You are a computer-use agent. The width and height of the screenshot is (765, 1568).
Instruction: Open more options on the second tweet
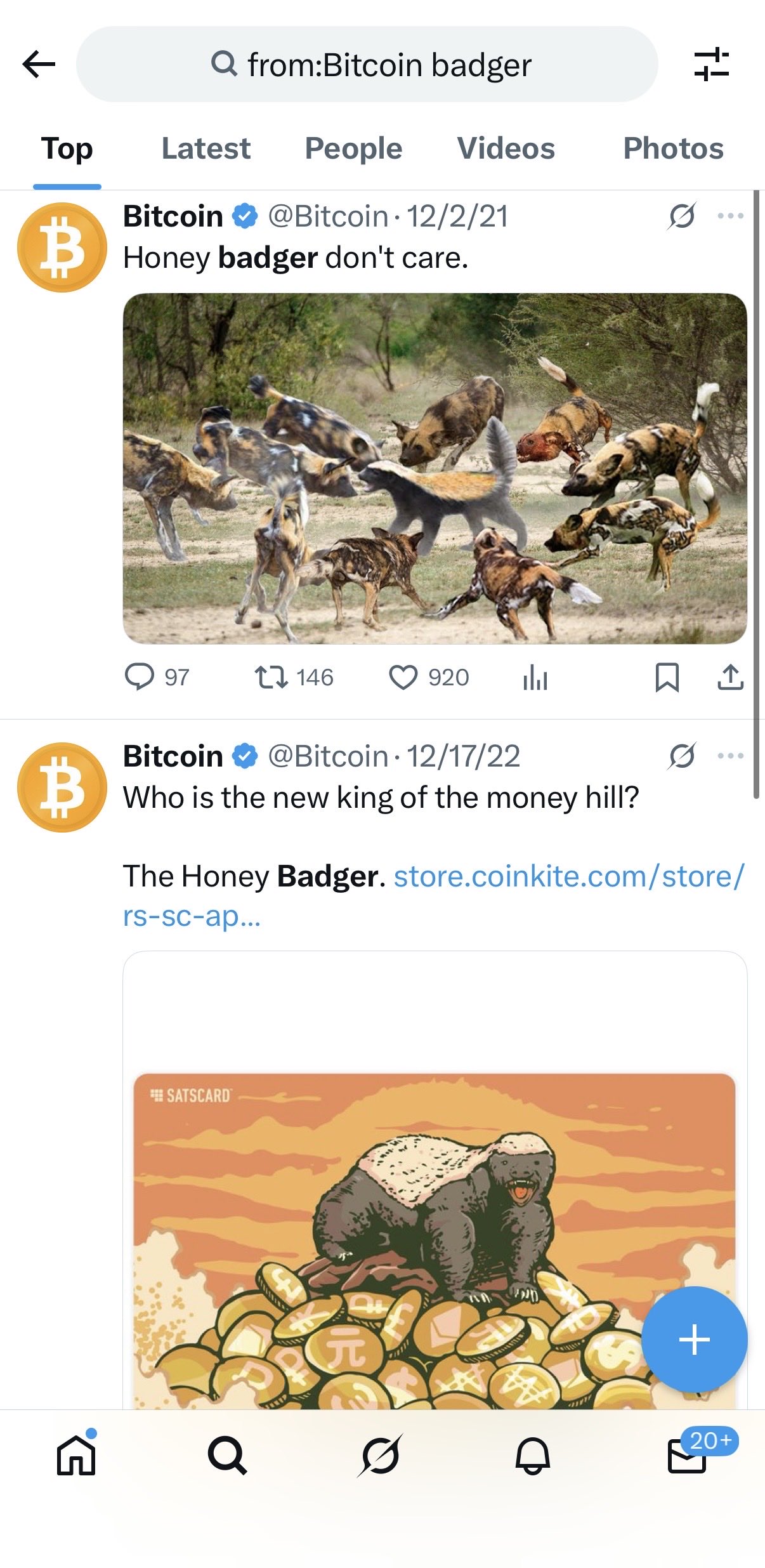tap(731, 754)
